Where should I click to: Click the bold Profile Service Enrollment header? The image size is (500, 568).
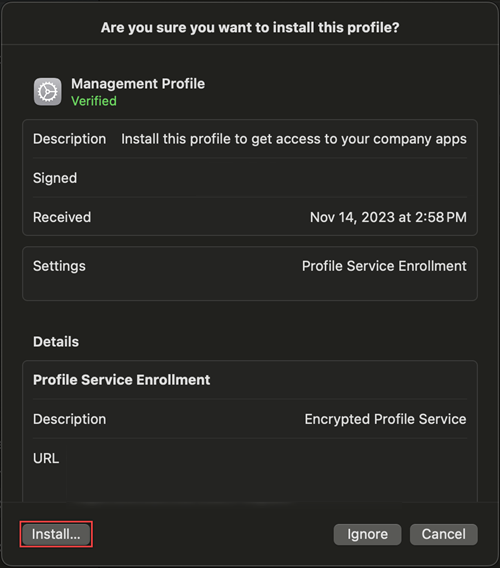(121, 380)
